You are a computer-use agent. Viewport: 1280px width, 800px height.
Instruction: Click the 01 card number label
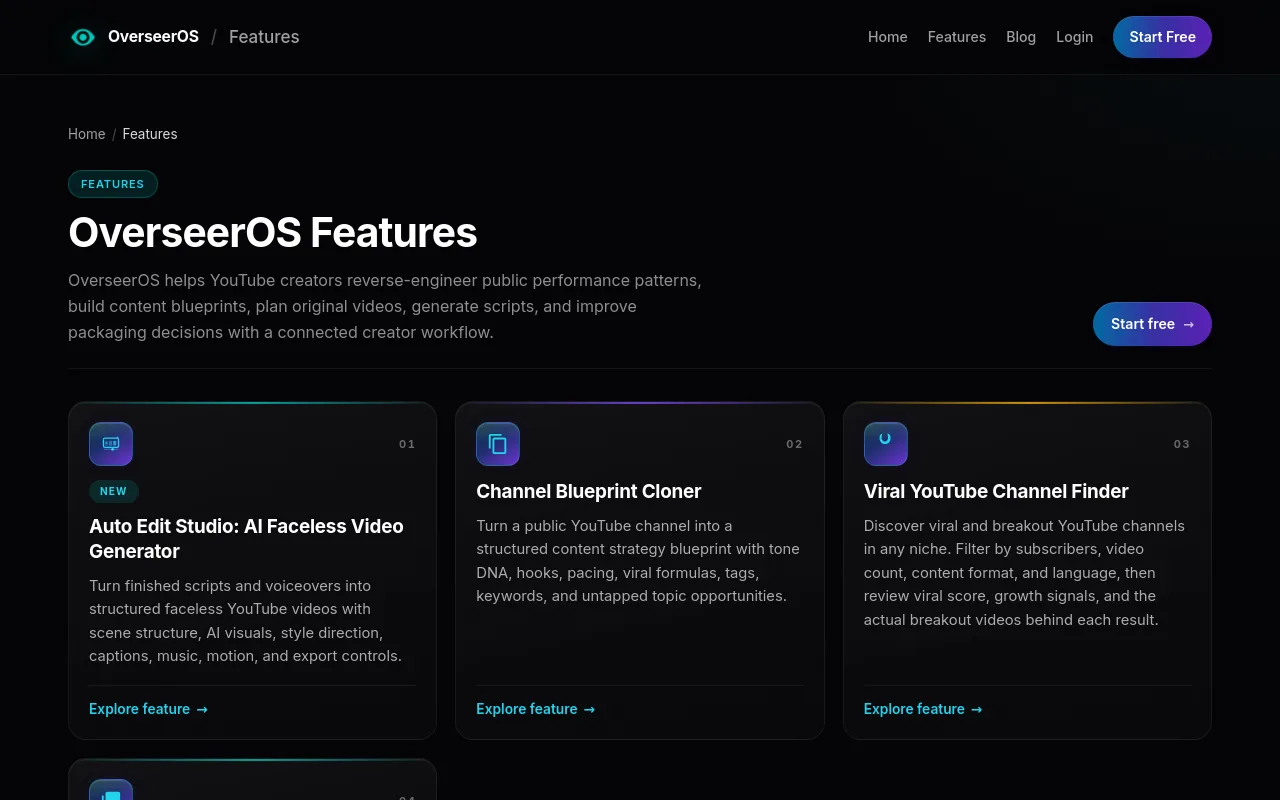[x=407, y=444]
